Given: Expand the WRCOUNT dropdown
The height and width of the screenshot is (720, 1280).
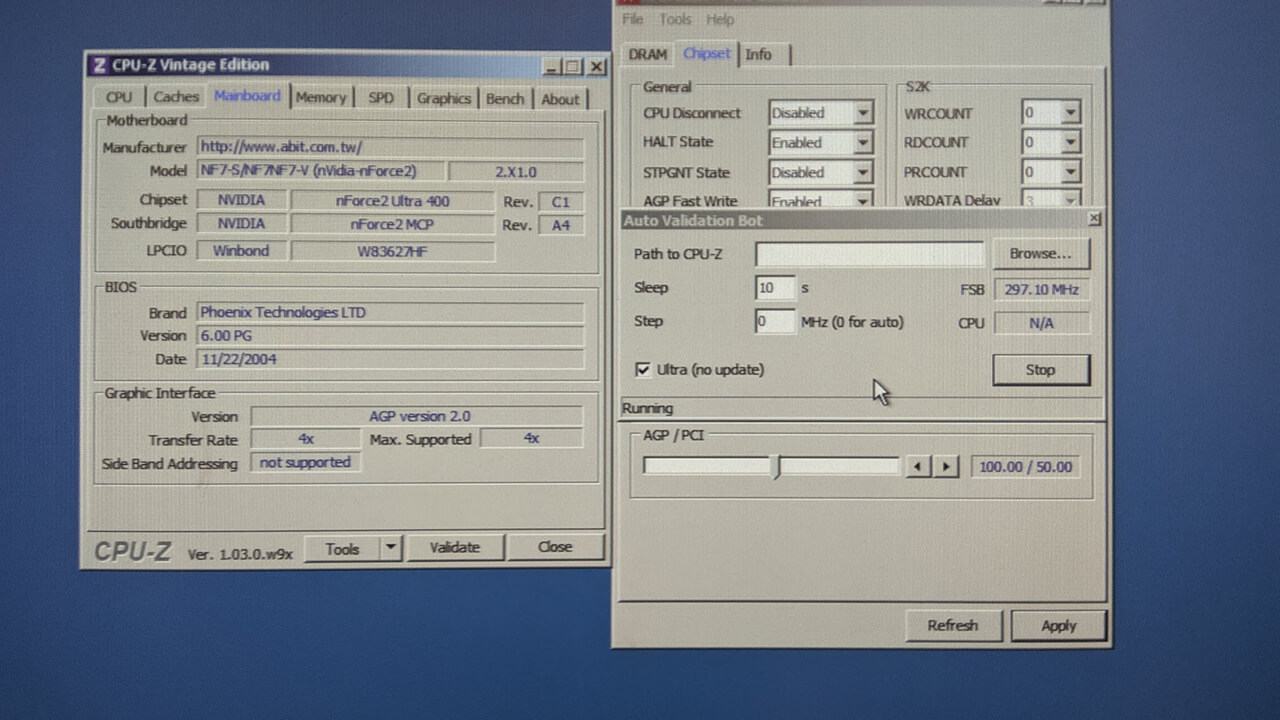Looking at the screenshot, I should tap(1070, 113).
